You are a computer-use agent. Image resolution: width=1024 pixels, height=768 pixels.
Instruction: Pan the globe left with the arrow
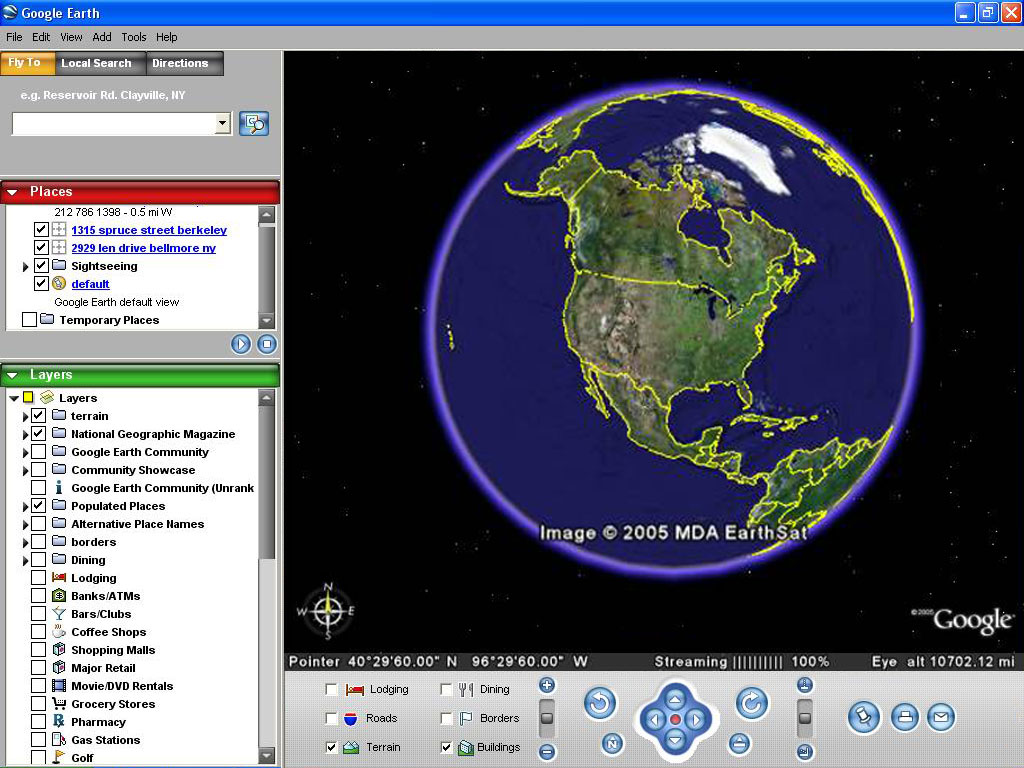click(655, 720)
